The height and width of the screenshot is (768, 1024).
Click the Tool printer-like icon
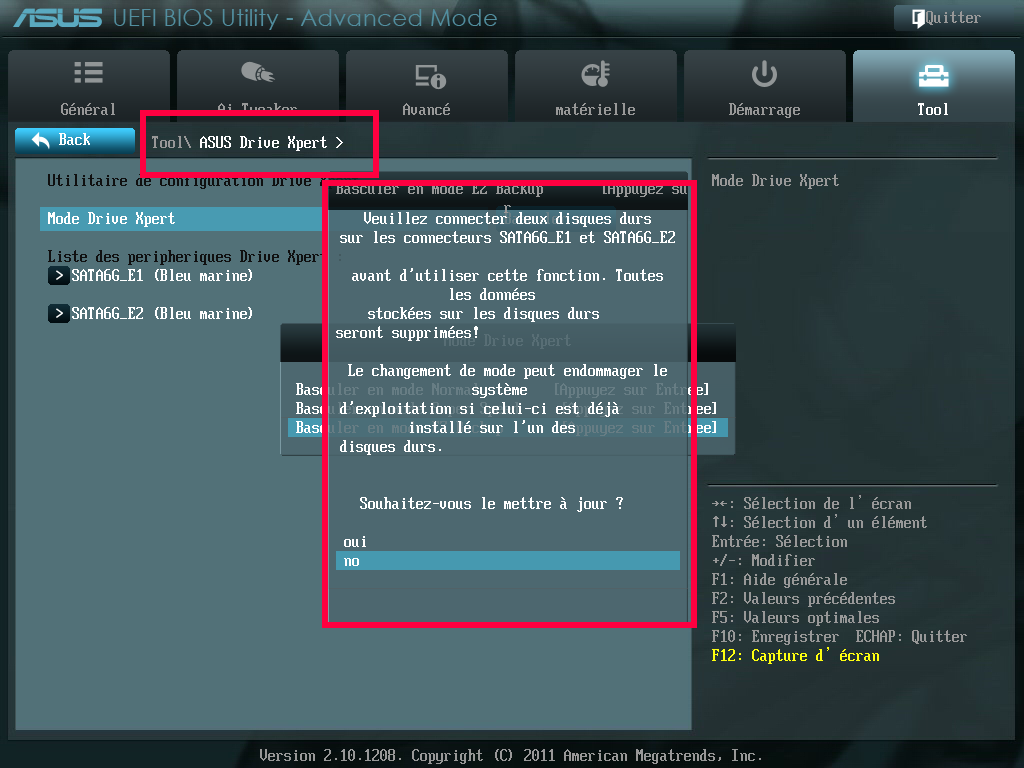933,75
